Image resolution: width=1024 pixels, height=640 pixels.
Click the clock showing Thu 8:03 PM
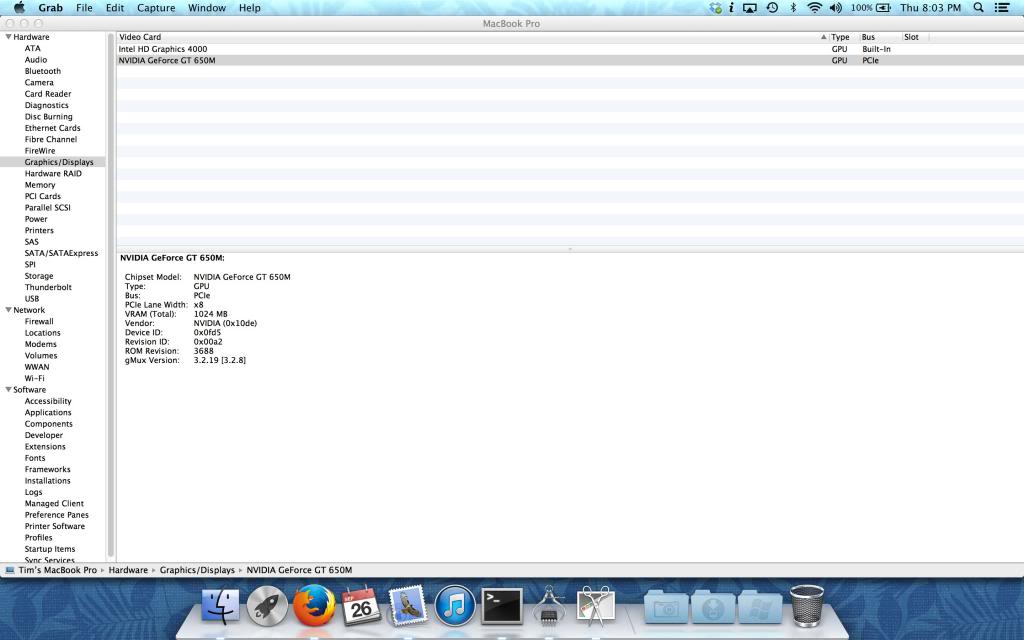(x=931, y=8)
